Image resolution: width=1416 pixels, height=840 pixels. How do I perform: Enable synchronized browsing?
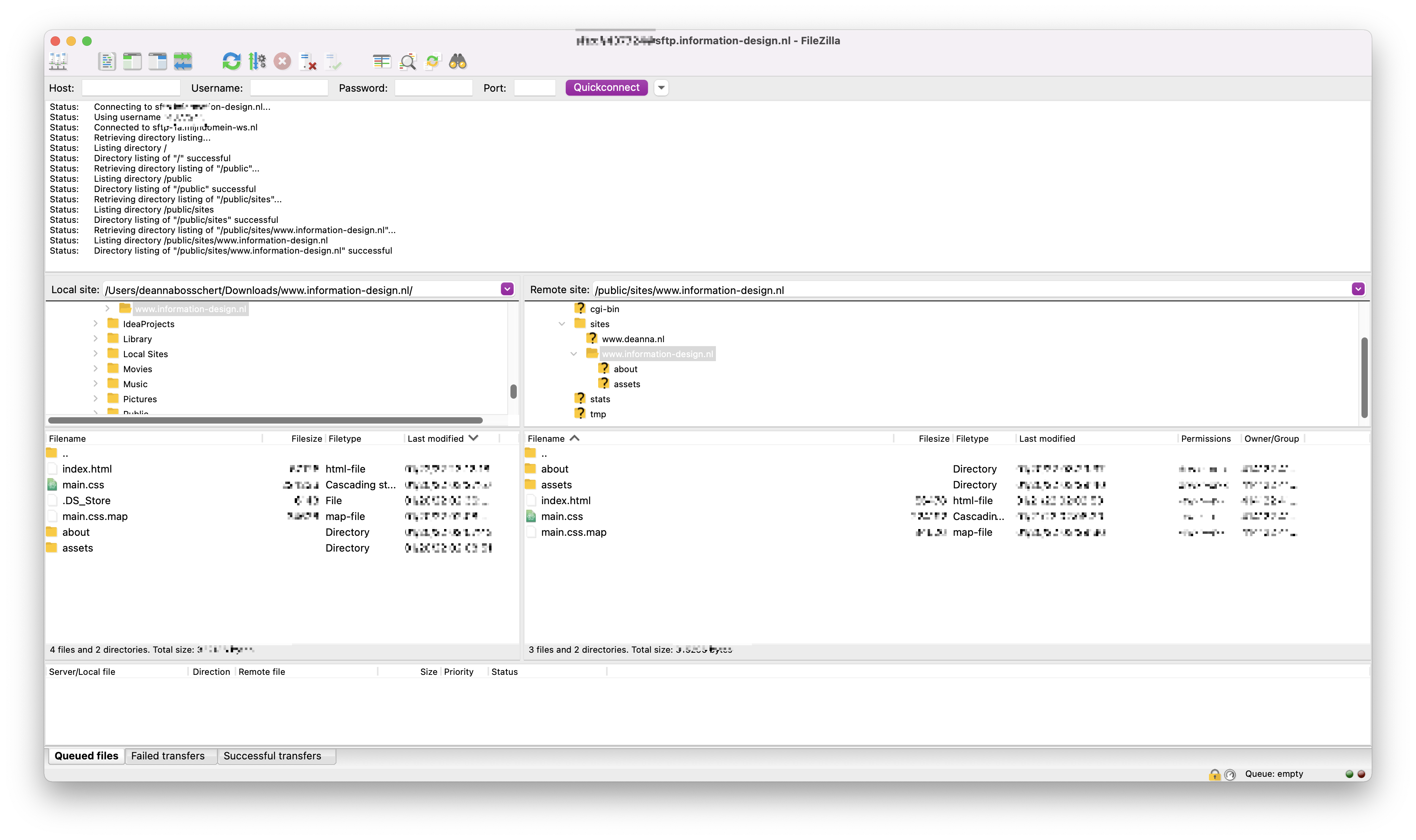tap(432, 61)
